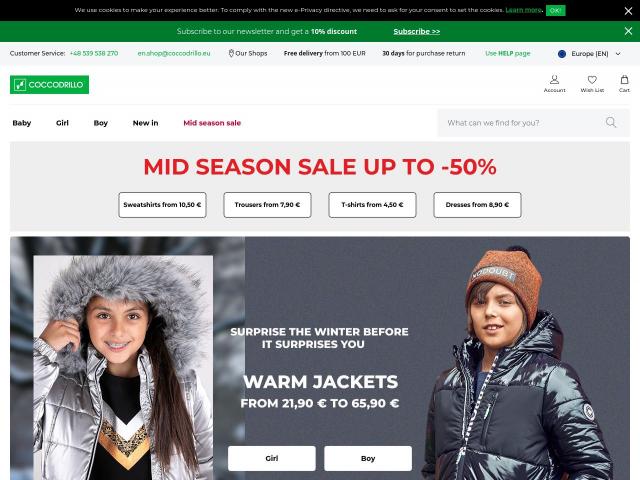This screenshot has height=480, width=640.
Task: Dismiss the cookie notice with X
Action: 628,11
